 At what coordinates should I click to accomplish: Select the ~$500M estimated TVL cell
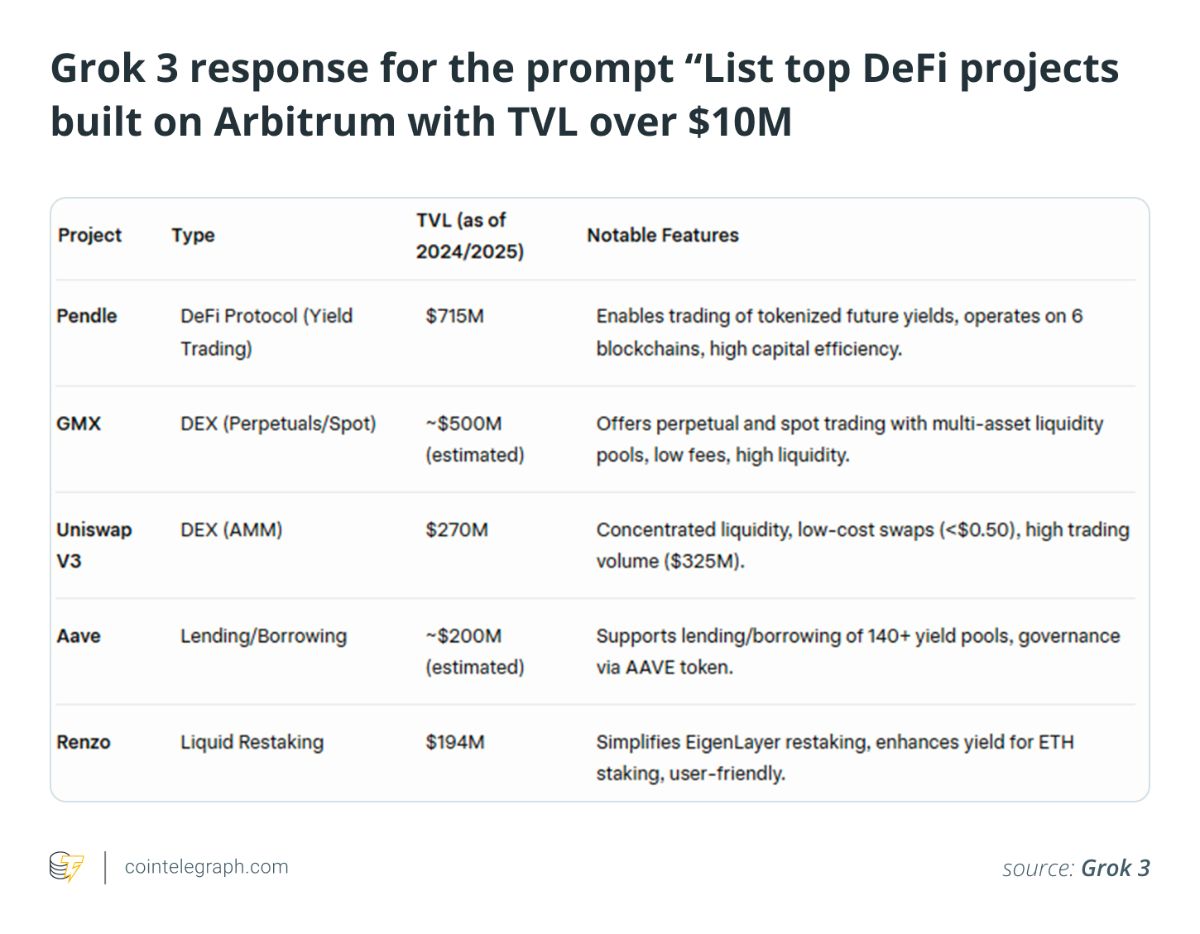(x=474, y=439)
